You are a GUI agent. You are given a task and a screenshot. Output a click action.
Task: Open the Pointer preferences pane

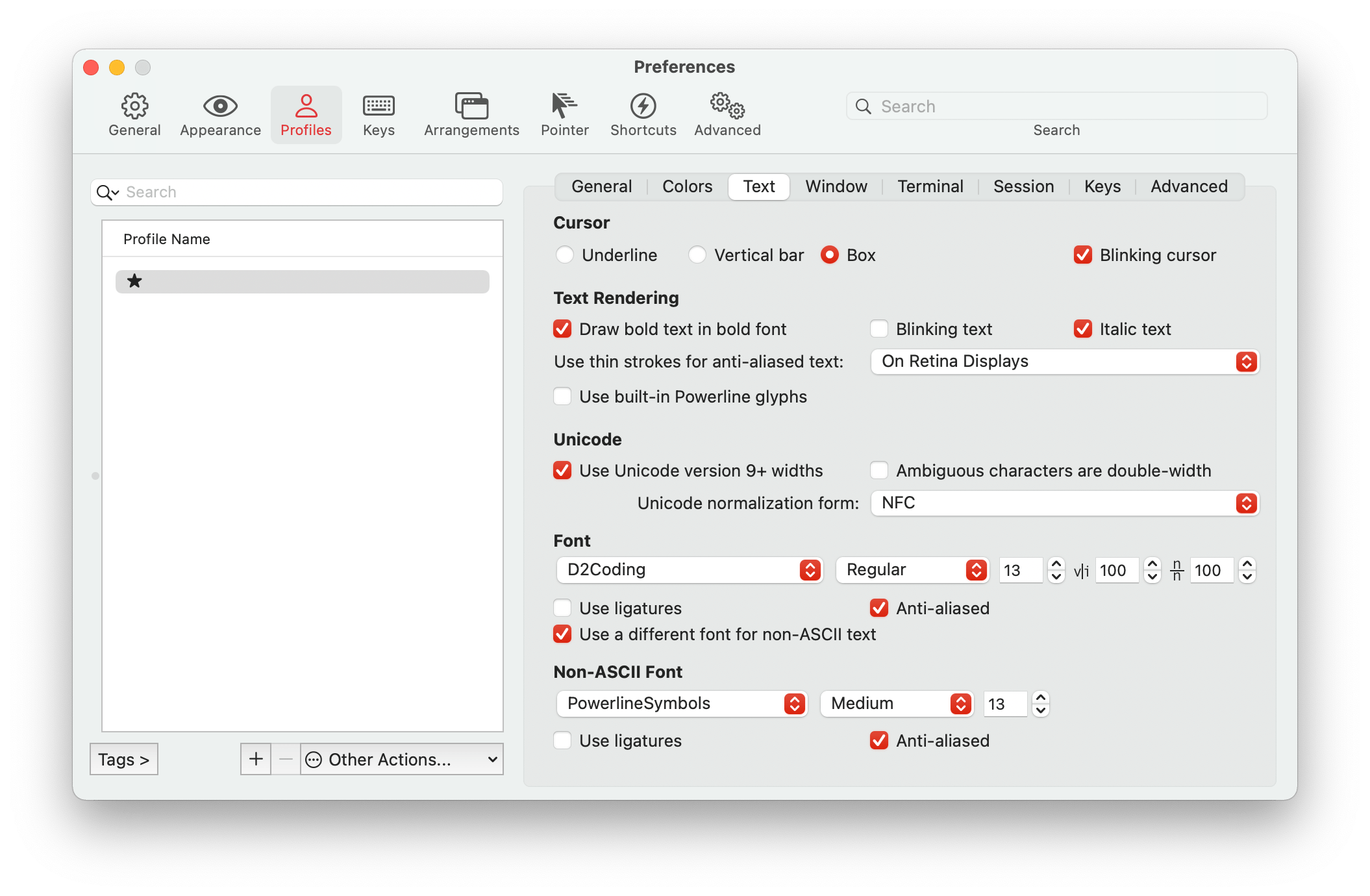click(564, 115)
